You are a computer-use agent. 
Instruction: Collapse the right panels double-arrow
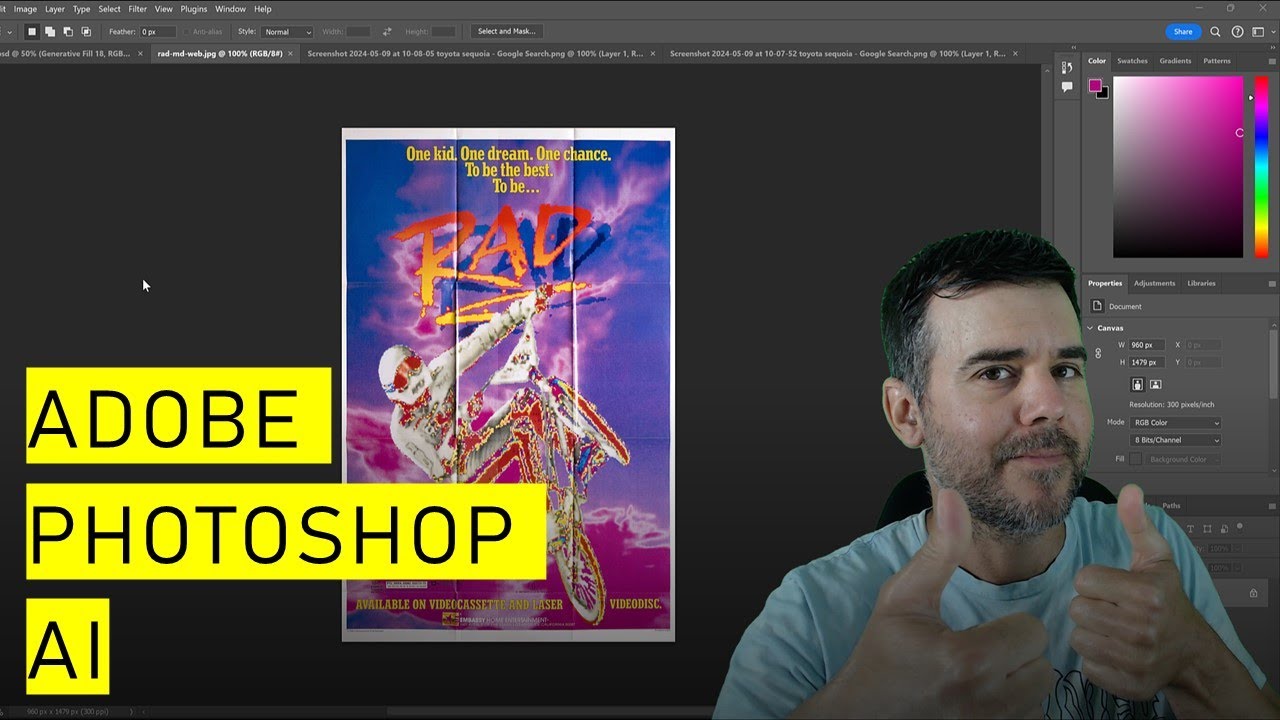tap(1271, 49)
